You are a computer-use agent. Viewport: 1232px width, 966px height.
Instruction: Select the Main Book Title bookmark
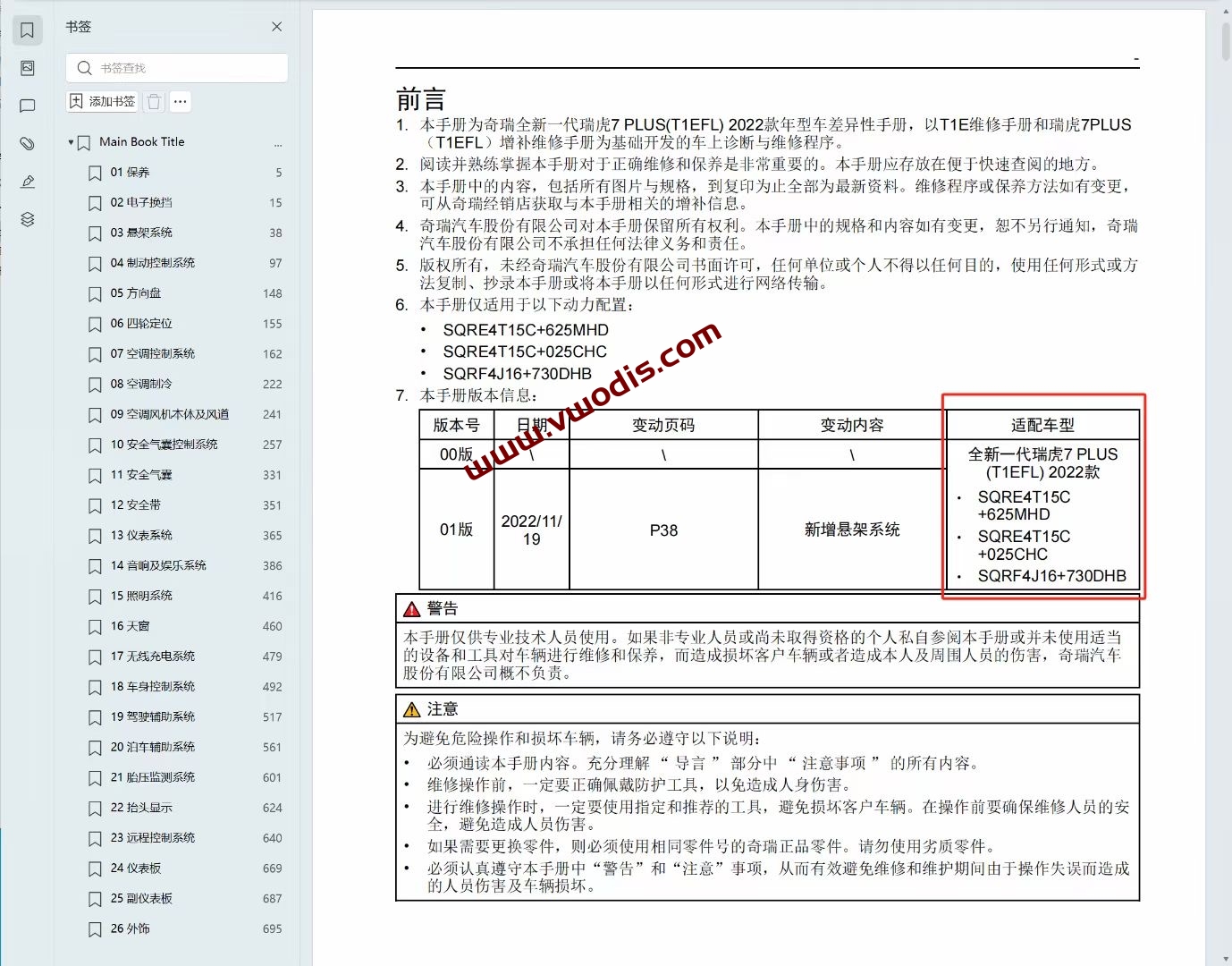[x=142, y=141]
